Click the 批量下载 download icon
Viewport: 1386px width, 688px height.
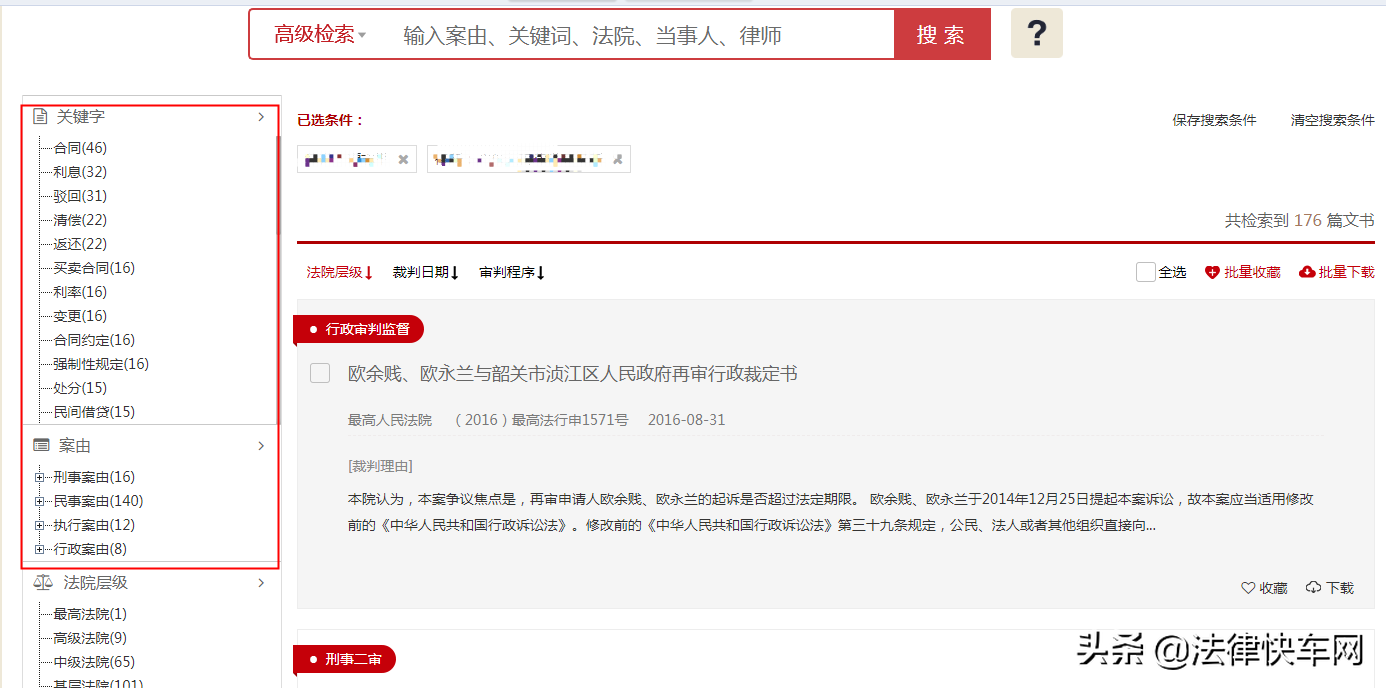[x=1306, y=271]
